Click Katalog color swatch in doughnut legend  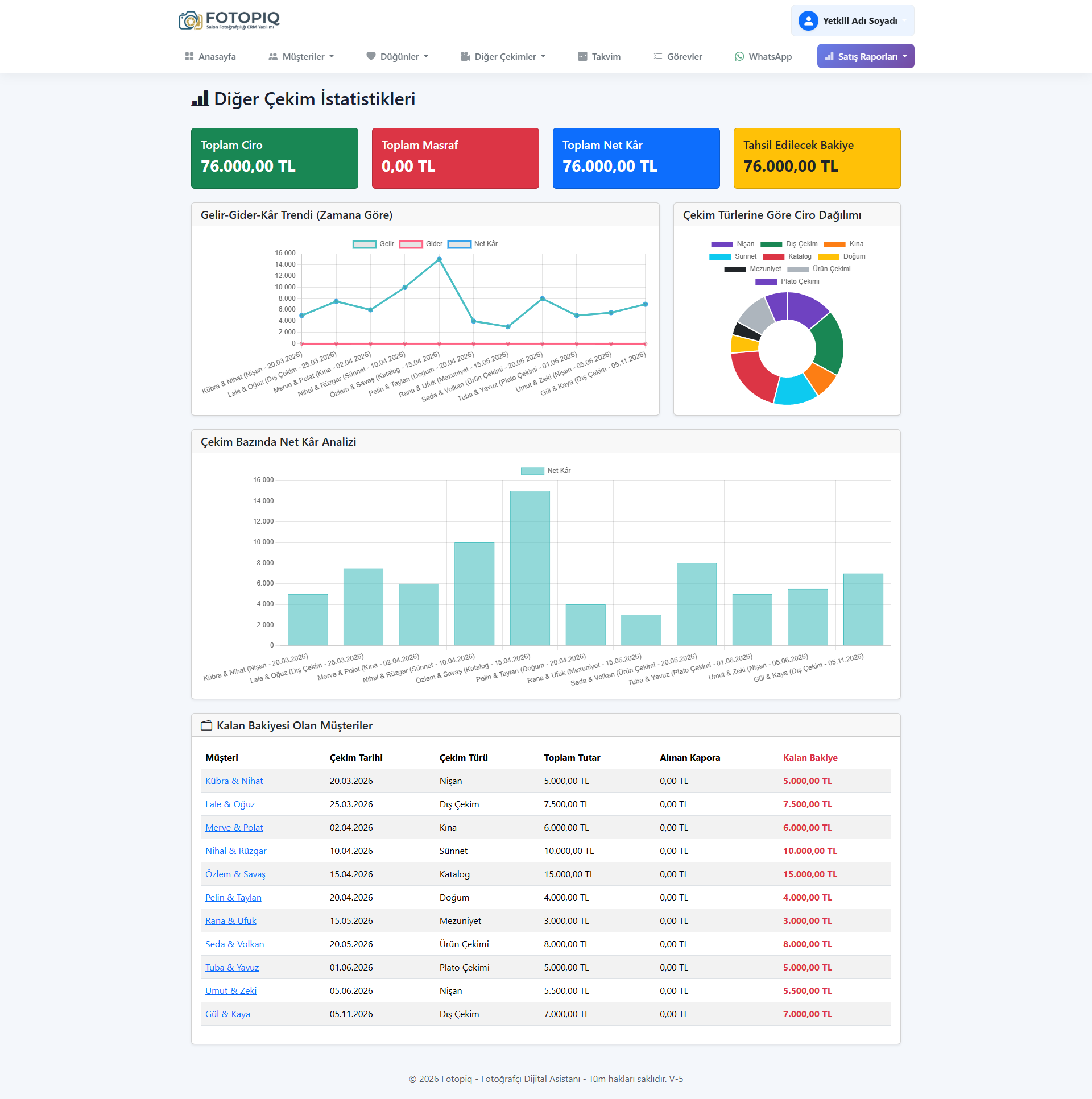[x=773, y=256]
